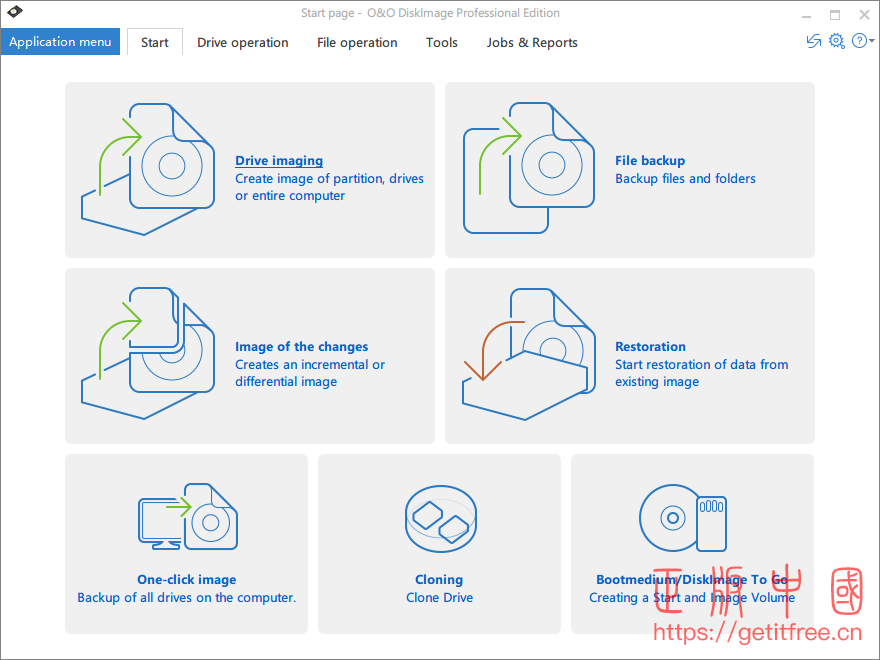This screenshot has width=880, height=660.
Task: Close the DiskImage window
Action: (864, 15)
